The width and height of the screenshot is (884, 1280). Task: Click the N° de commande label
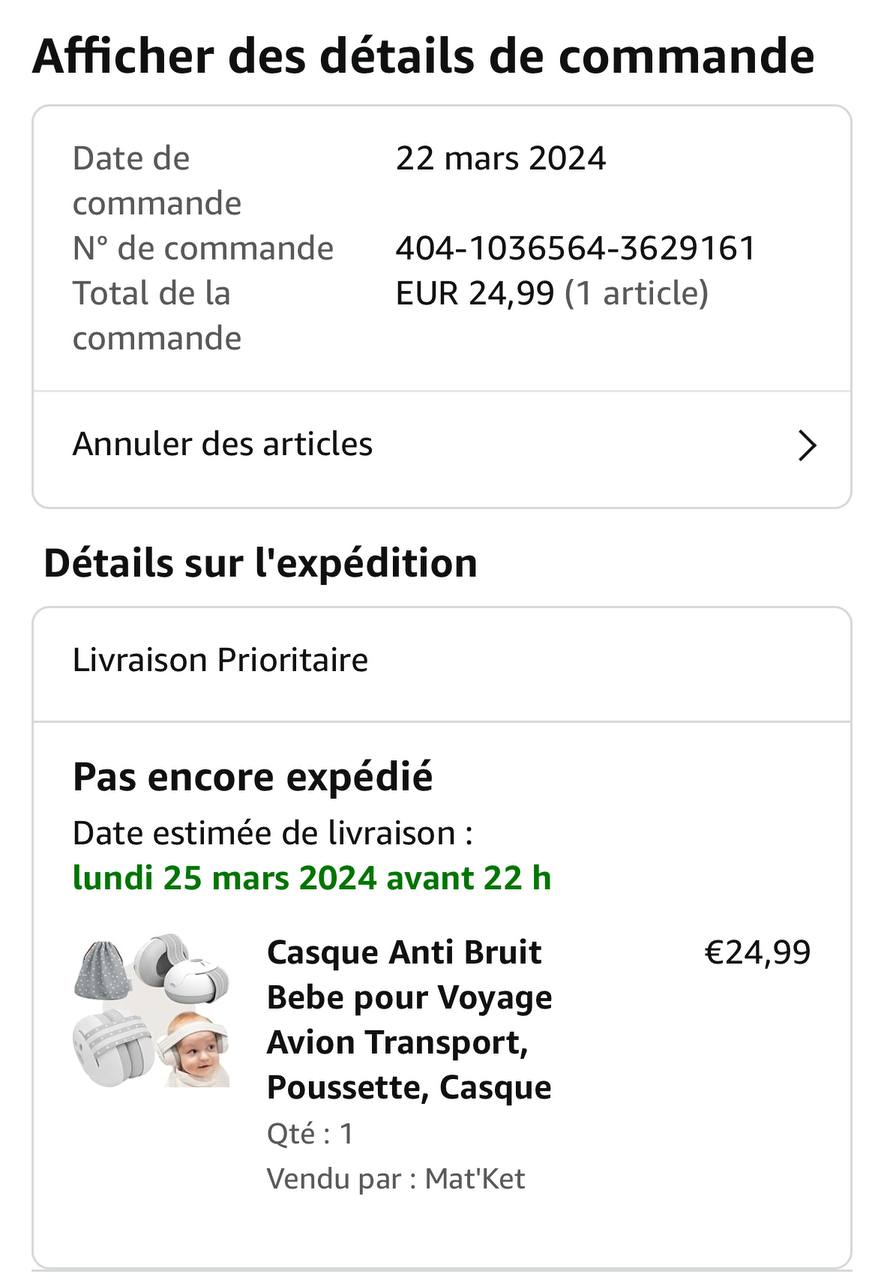click(203, 248)
